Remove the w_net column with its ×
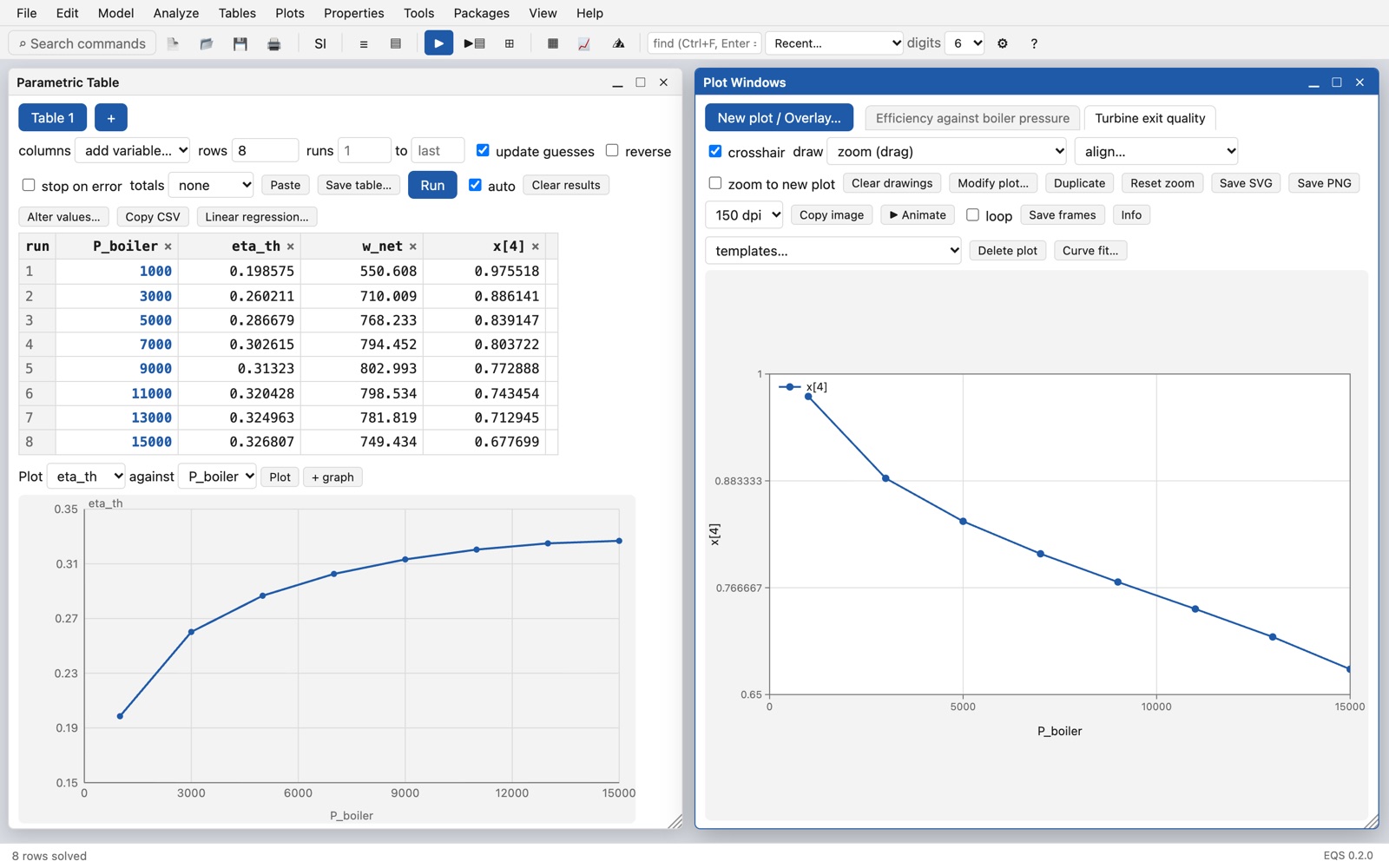This screenshot has width=1389, height=868. (x=412, y=247)
